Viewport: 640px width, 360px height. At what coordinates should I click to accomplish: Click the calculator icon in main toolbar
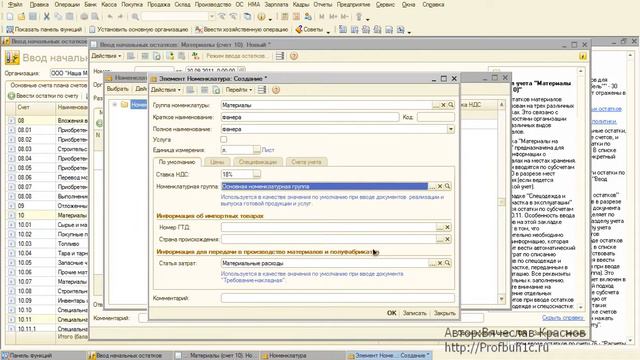pyautogui.click(x=285, y=17)
